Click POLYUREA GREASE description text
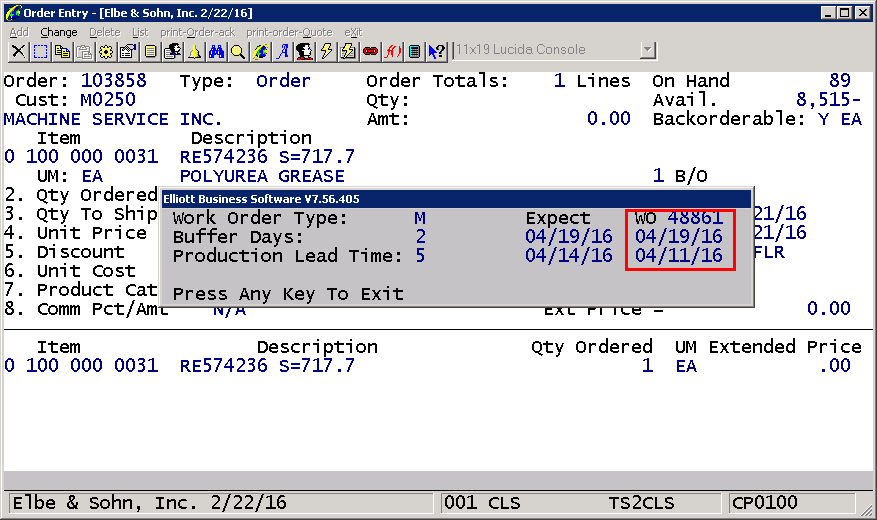This screenshot has width=877, height=520. click(262, 176)
